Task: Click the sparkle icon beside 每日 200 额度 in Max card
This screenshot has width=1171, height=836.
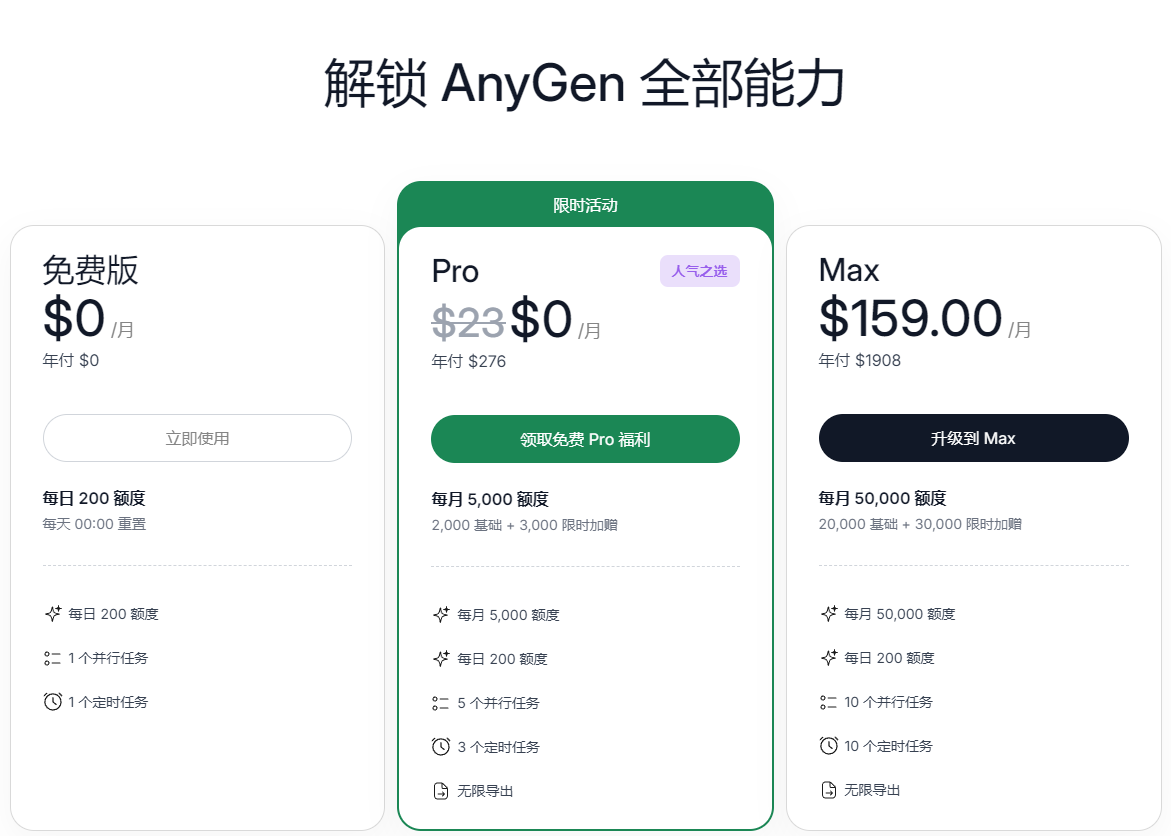Action: coord(827,658)
